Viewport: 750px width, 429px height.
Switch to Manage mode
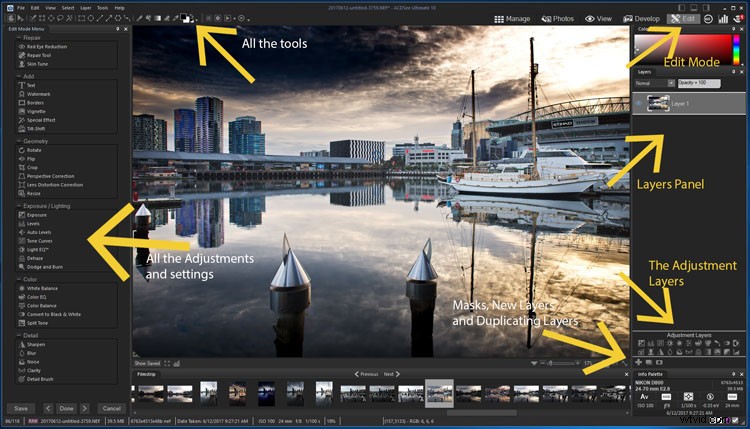coord(512,19)
